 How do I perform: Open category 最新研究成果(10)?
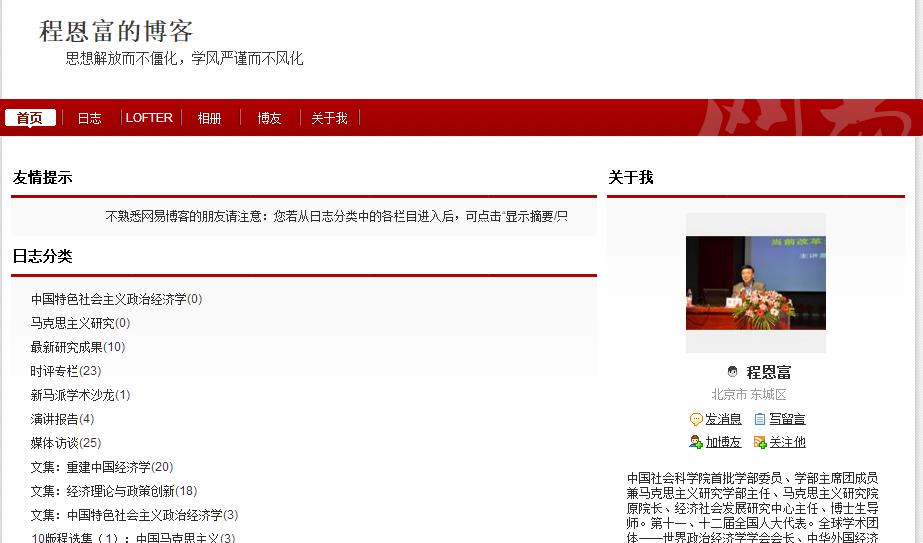(x=78, y=347)
